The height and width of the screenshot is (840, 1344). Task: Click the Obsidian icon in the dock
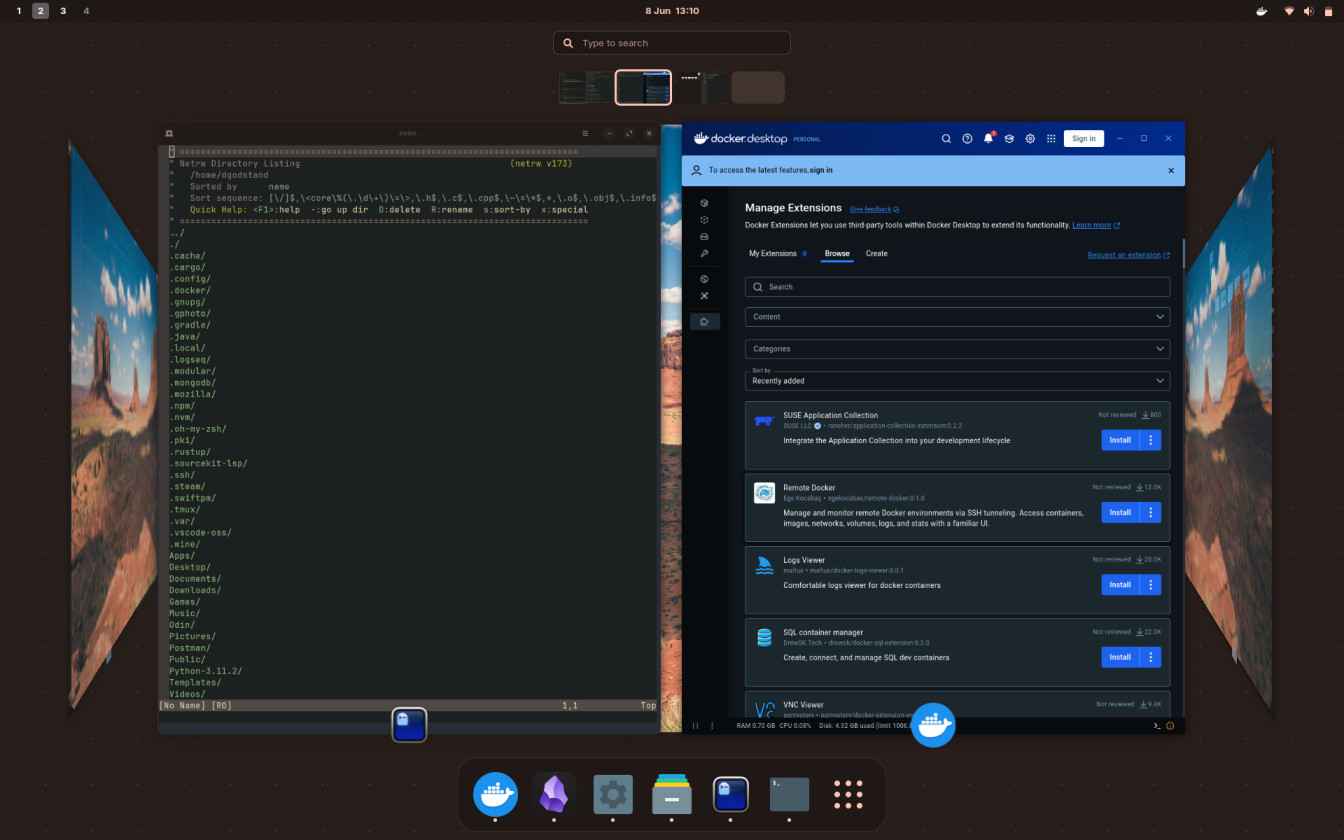[x=554, y=795]
